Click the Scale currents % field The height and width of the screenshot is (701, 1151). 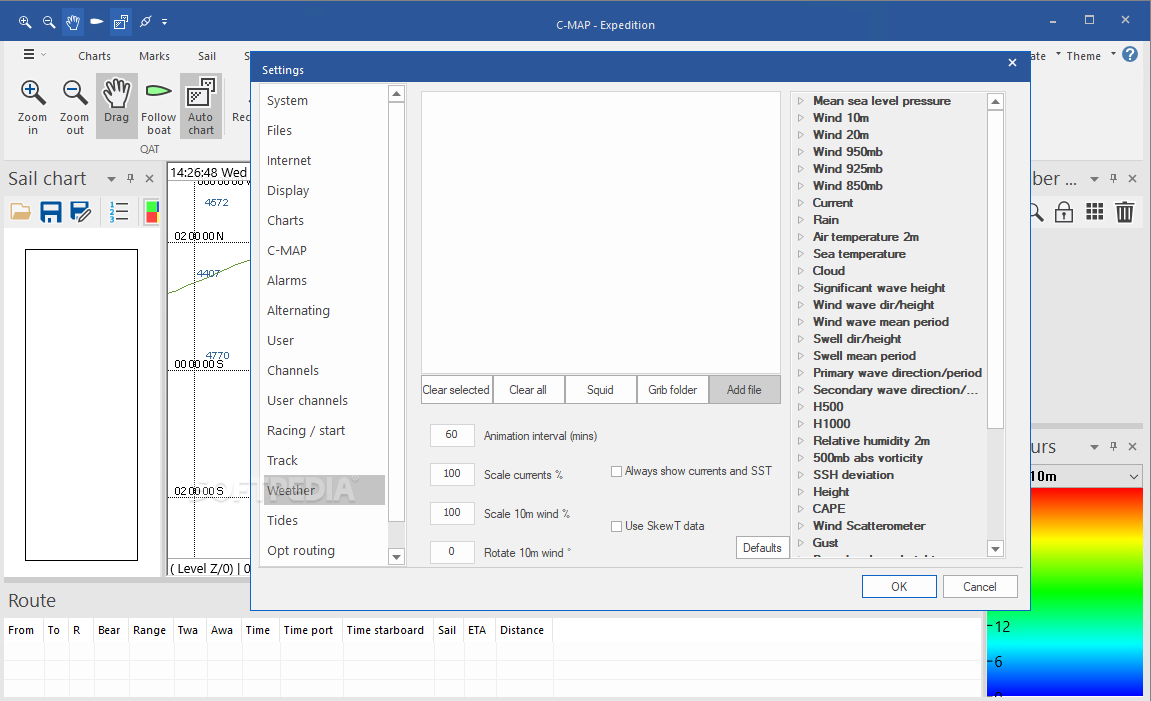[x=452, y=473]
